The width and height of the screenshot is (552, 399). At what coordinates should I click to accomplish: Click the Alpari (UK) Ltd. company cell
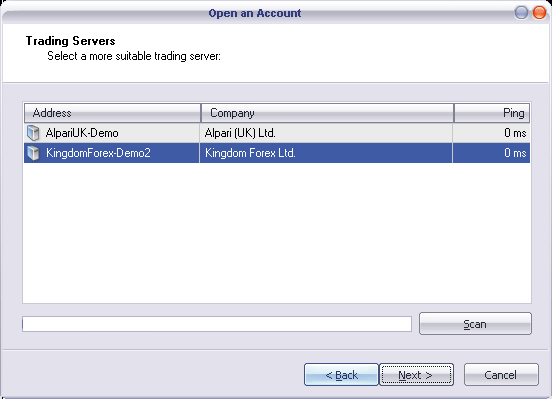point(326,133)
